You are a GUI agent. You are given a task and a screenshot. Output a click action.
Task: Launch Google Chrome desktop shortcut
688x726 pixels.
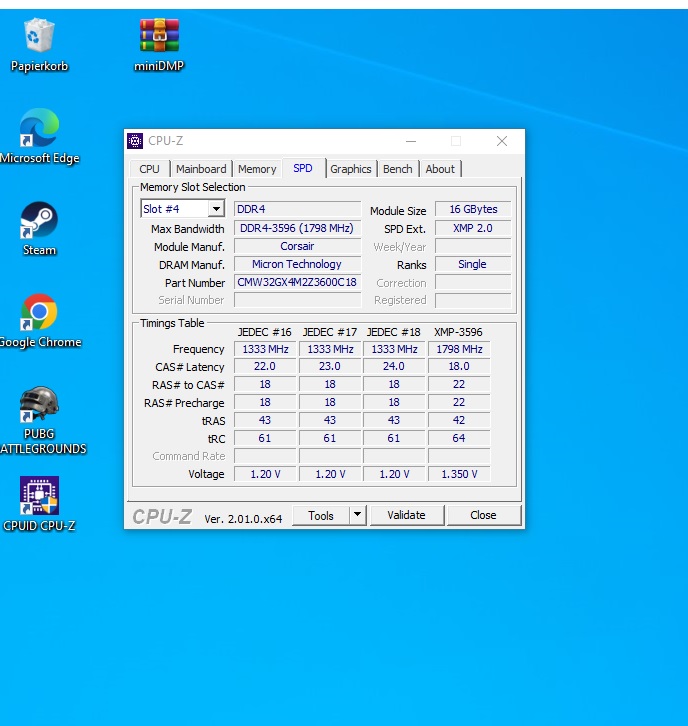39,320
